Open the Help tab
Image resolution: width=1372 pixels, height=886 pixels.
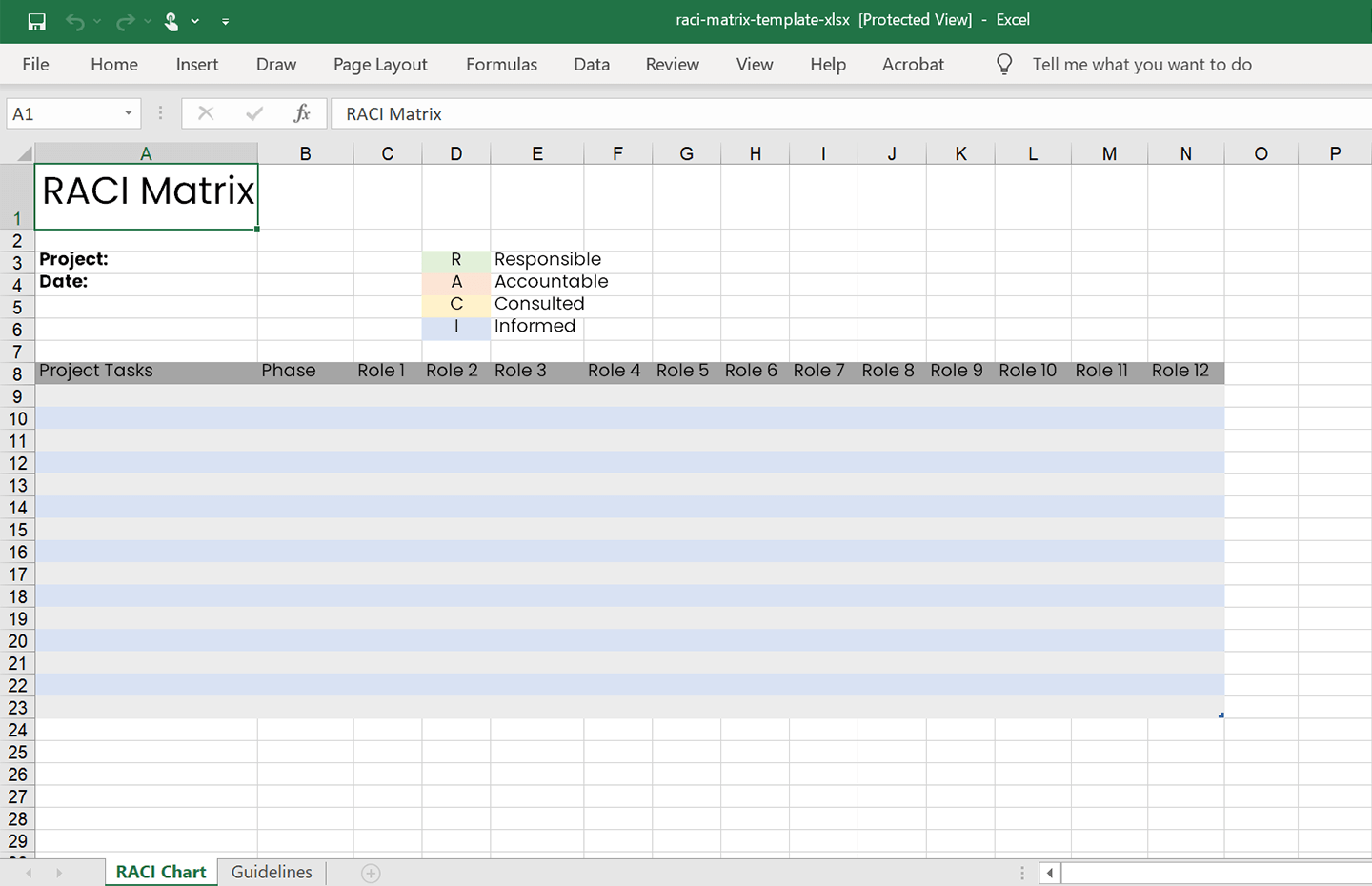[x=828, y=64]
